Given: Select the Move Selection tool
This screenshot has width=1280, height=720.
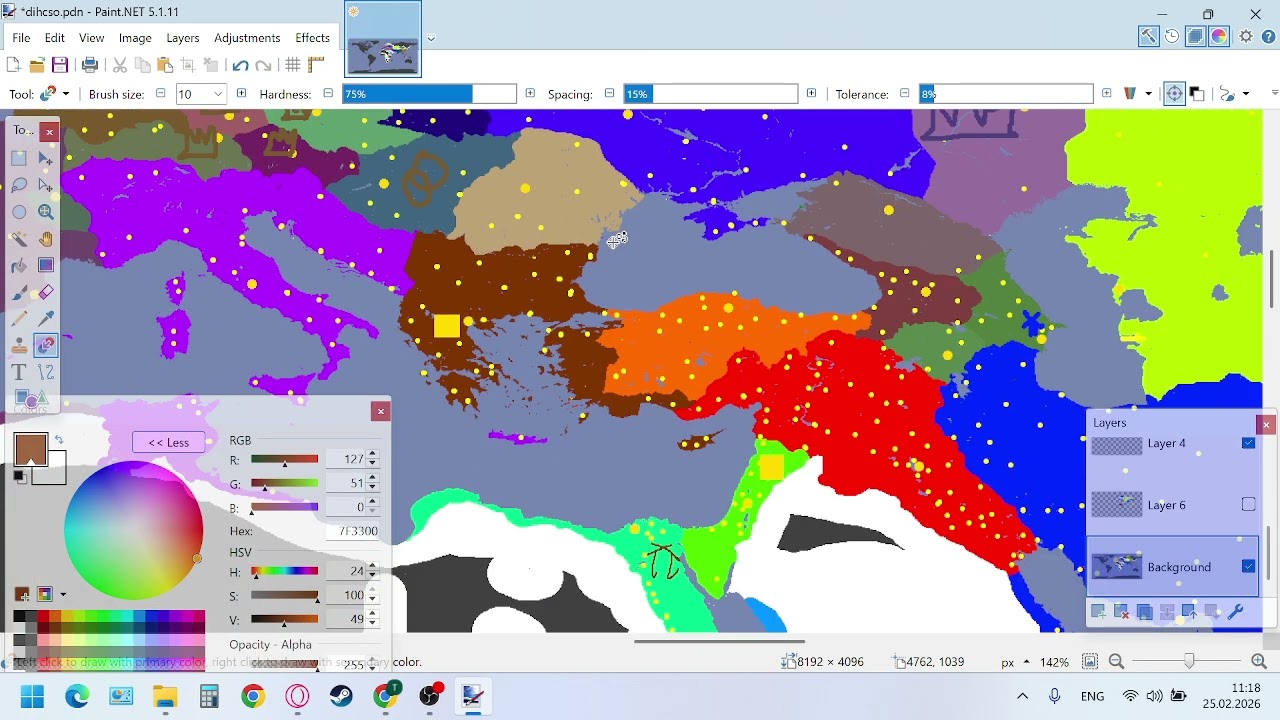Looking at the screenshot, I should tap(46, 185).
